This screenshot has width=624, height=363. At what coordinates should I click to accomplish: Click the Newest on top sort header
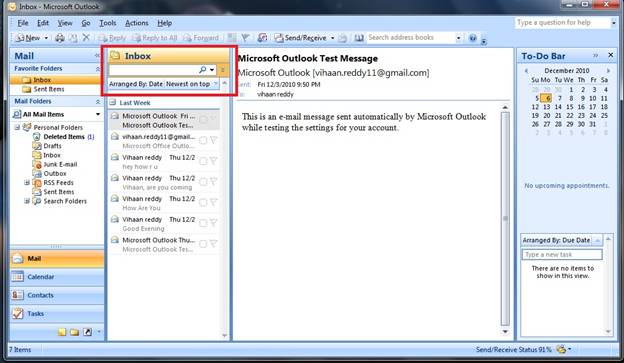(192, 84)
